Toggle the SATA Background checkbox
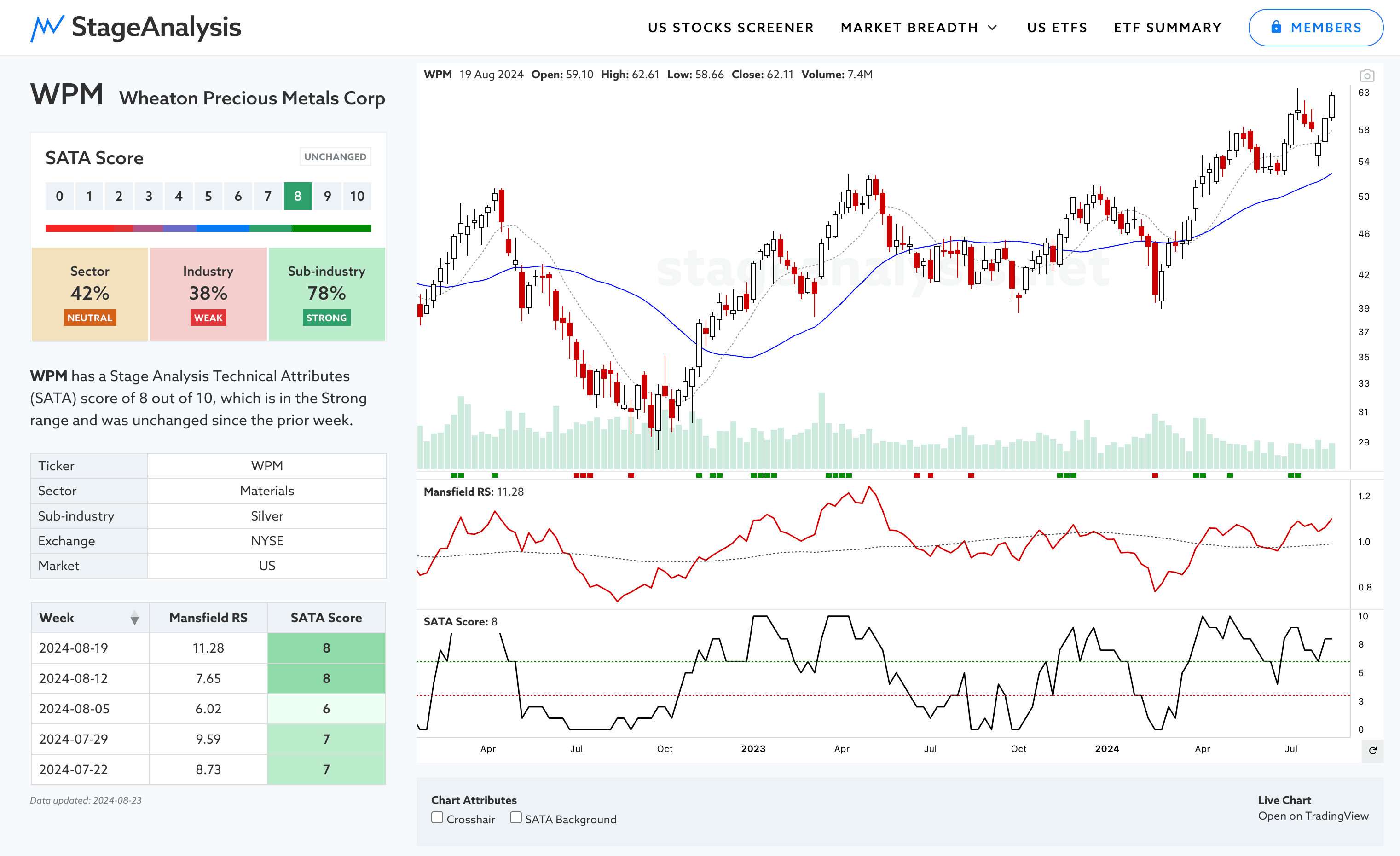This screenshot has height=856, width=1400. 515,817
